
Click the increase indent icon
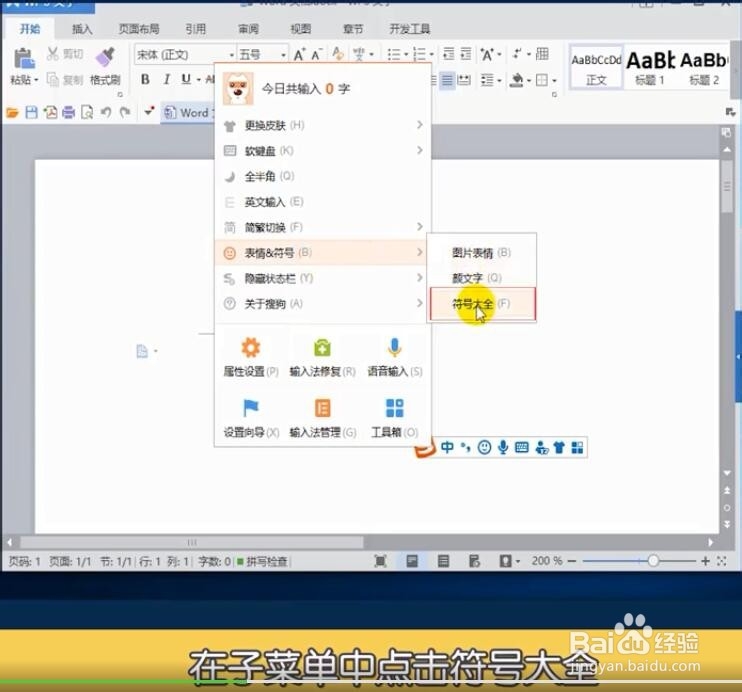[x=466, y=54]
